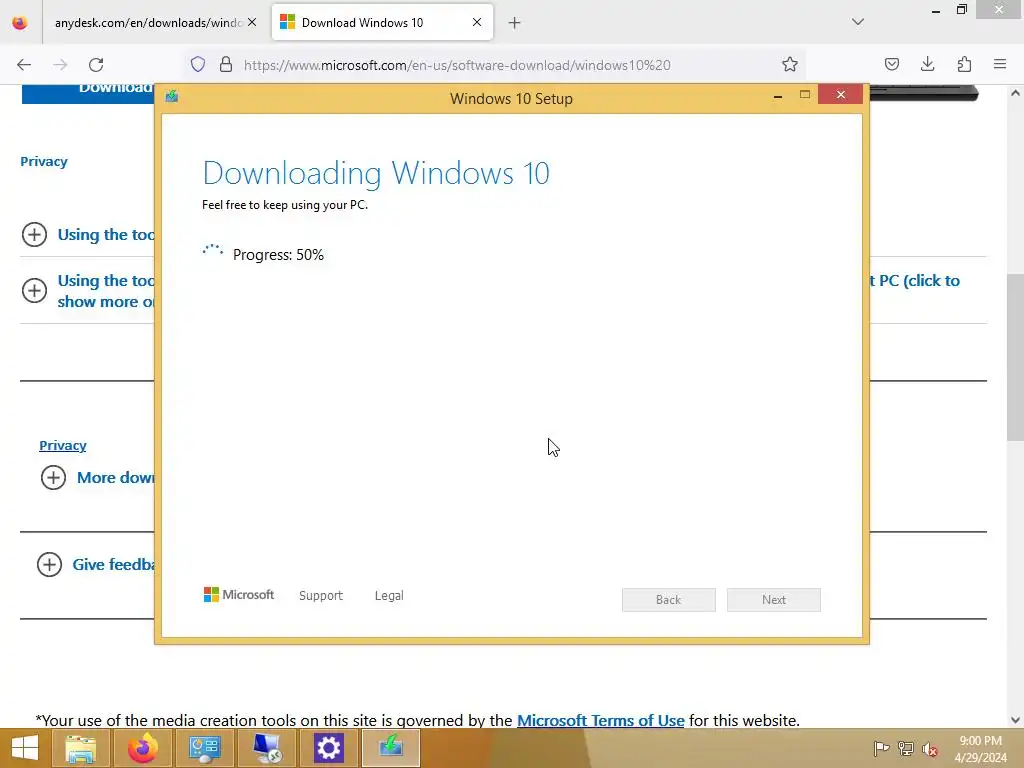Minimize the Windows 10 Setup window
Screen dimensions: 1024x768
click(778, 96)
